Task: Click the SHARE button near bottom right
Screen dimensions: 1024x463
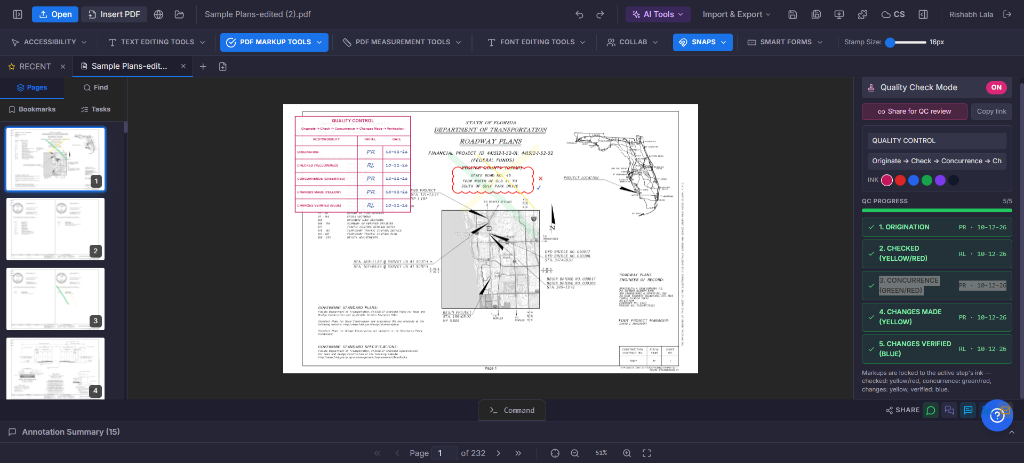Action: point(903,410)
